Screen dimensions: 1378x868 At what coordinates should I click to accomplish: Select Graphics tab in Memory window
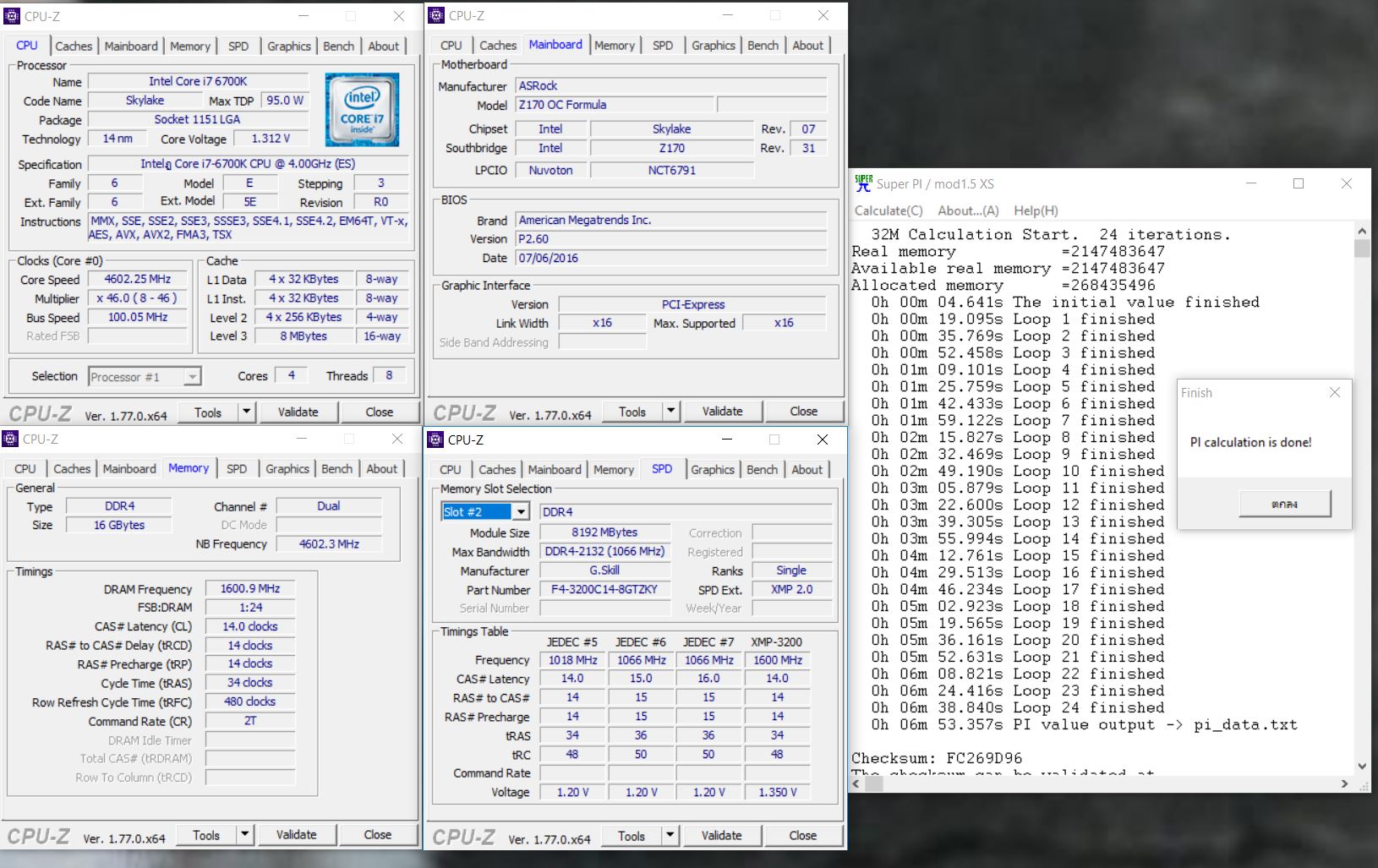[x=287, y=468]
